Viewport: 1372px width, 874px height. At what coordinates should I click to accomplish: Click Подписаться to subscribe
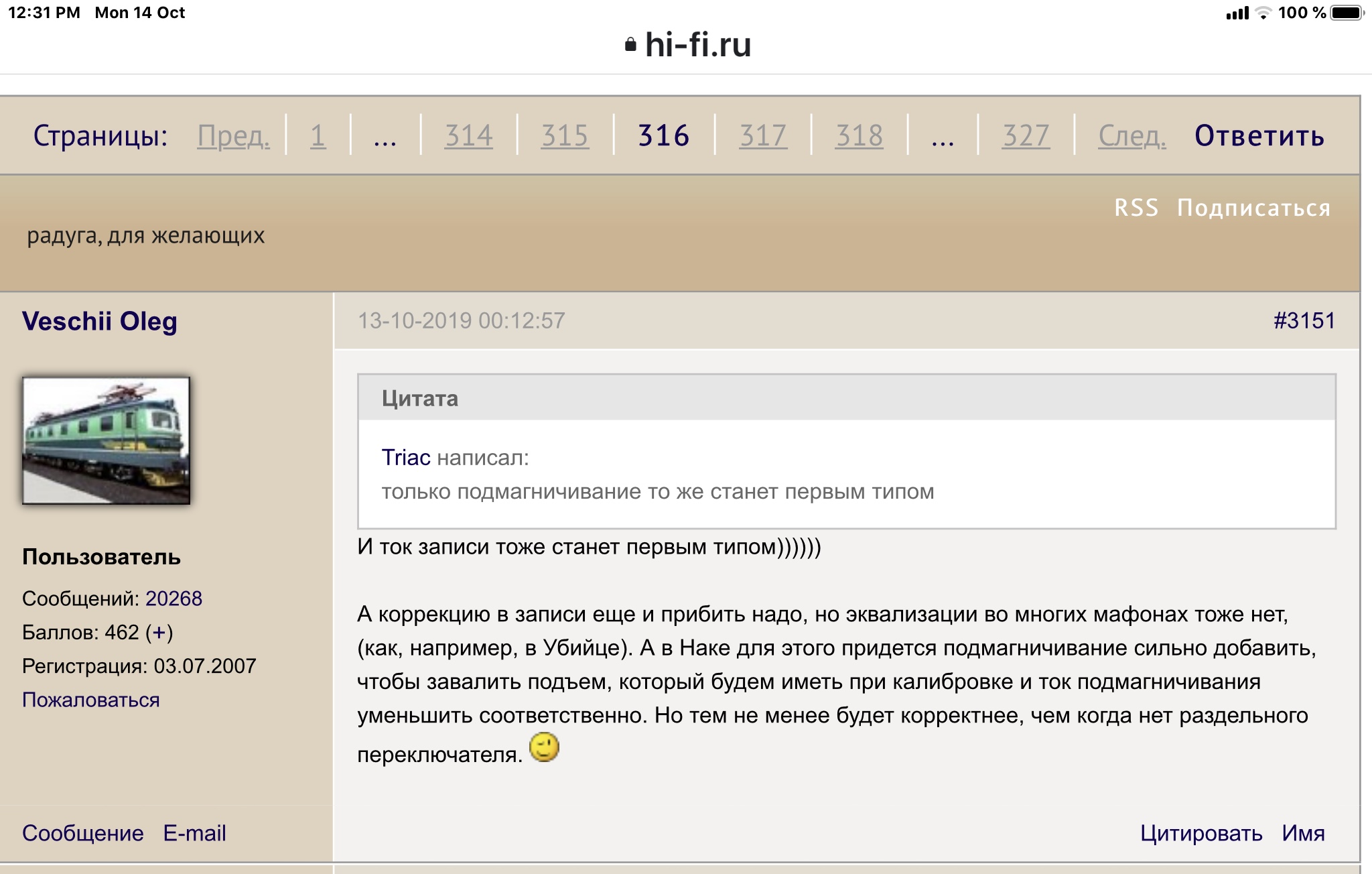pos(1253,208)
